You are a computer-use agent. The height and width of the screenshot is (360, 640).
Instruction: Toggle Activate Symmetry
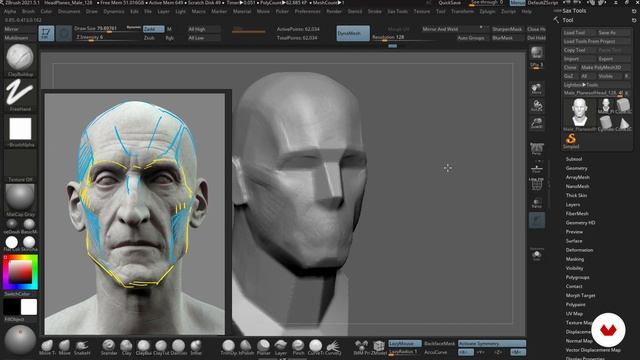click(x=492, y=343)
